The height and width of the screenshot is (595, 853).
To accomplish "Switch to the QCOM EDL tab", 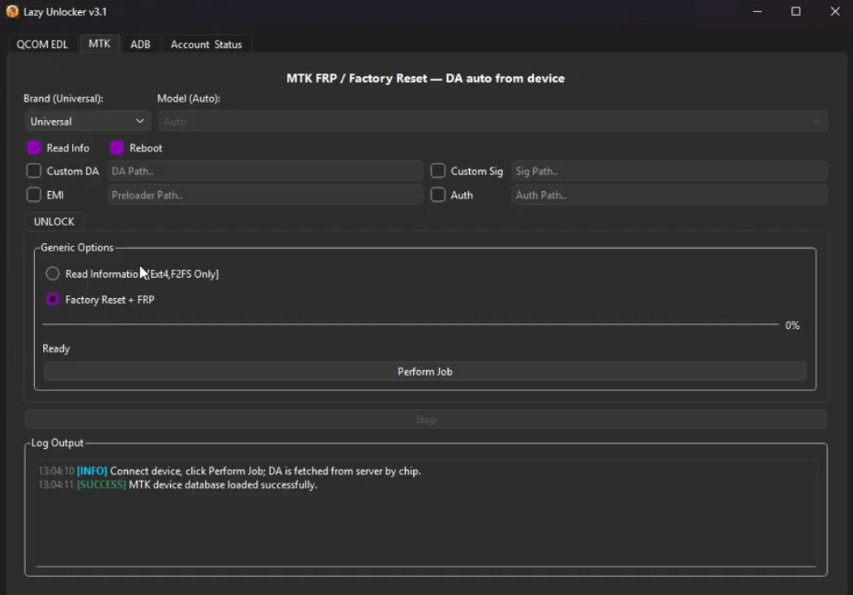I will (x=42, y=45).
